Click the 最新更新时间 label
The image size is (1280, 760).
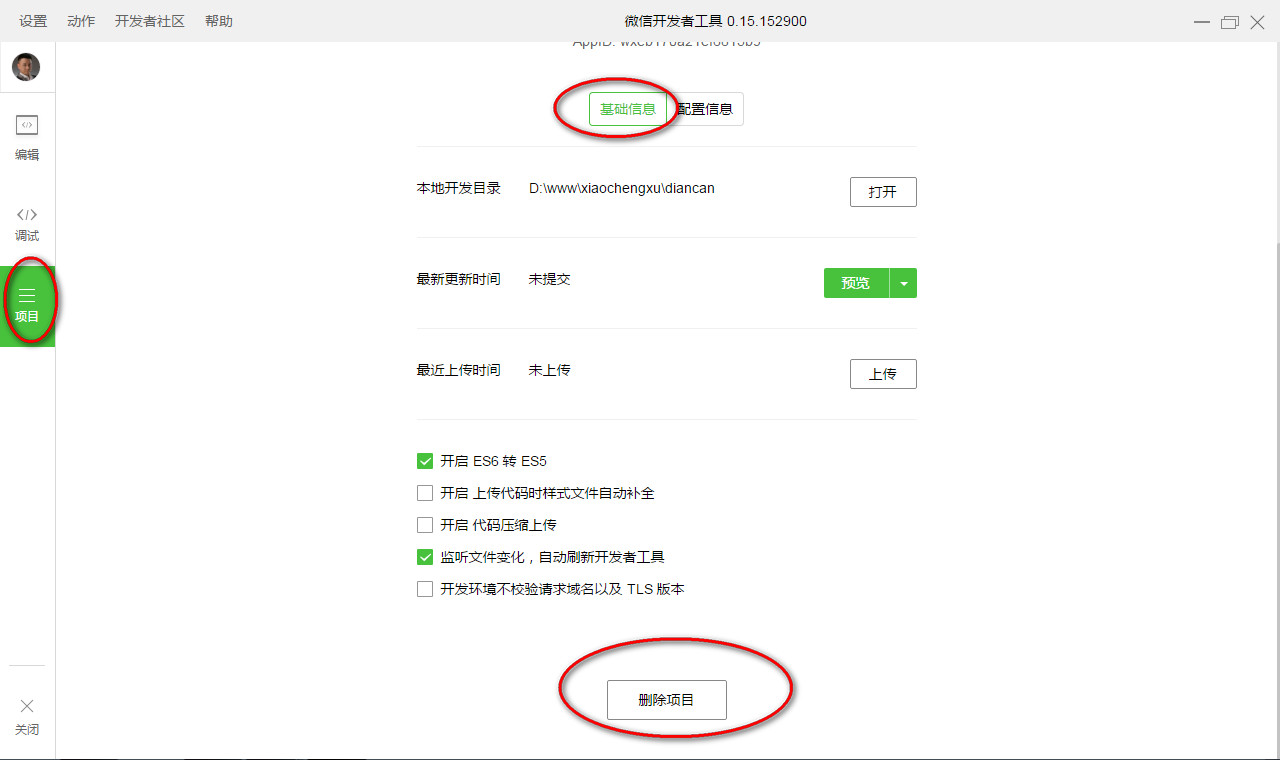coord(458,279)
